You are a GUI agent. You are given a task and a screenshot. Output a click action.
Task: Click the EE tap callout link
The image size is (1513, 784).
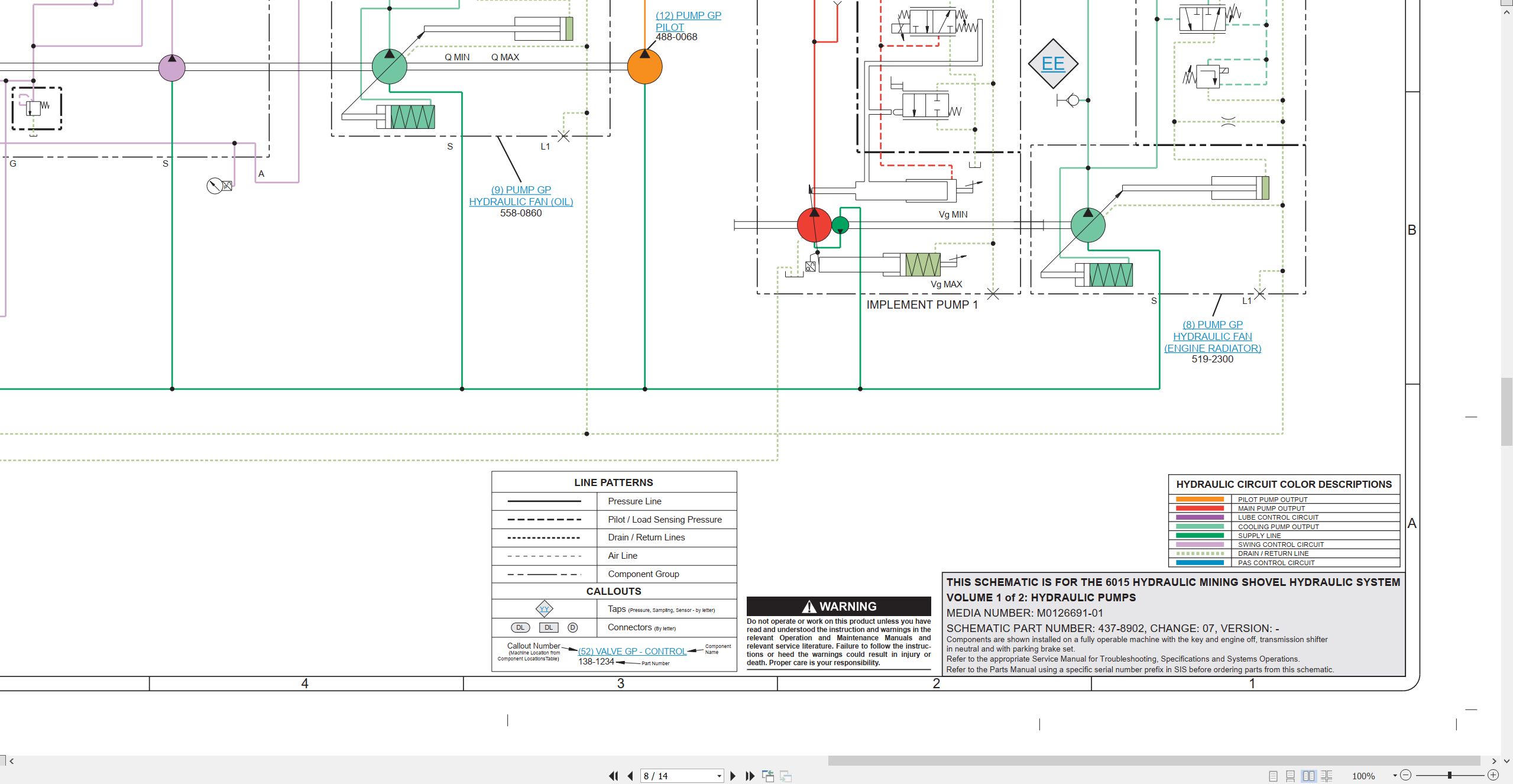(x=1053, y=63)
